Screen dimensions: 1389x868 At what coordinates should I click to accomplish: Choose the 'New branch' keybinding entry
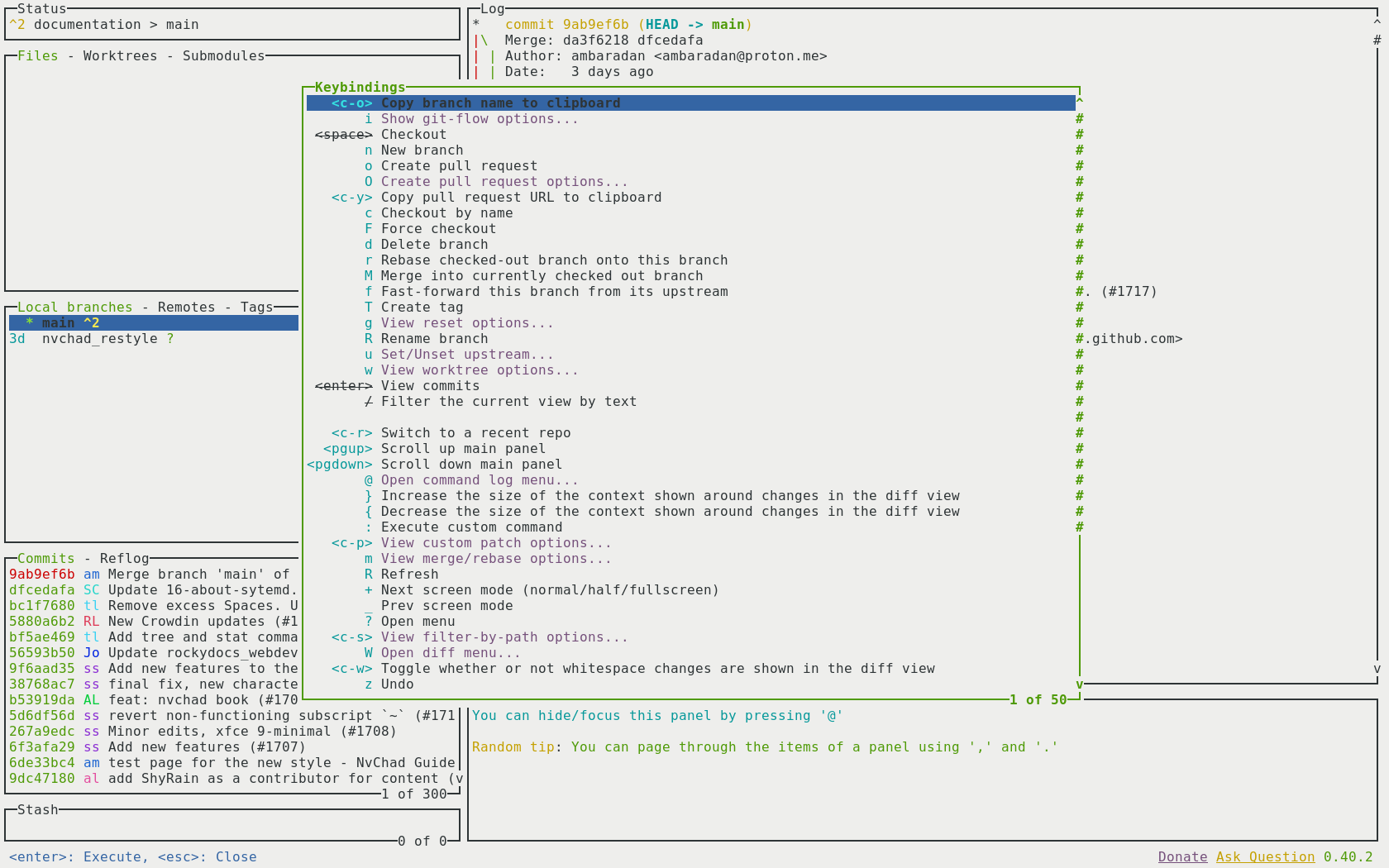[x=422, y=150]
